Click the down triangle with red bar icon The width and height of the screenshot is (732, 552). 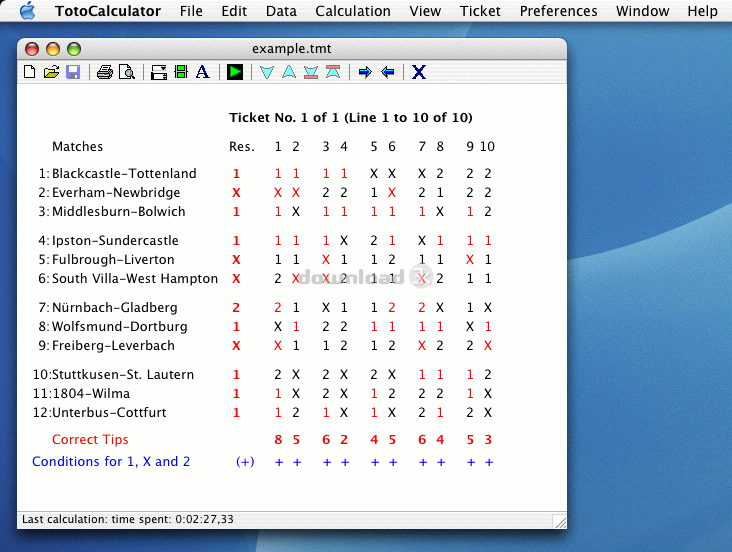[311, 72]
